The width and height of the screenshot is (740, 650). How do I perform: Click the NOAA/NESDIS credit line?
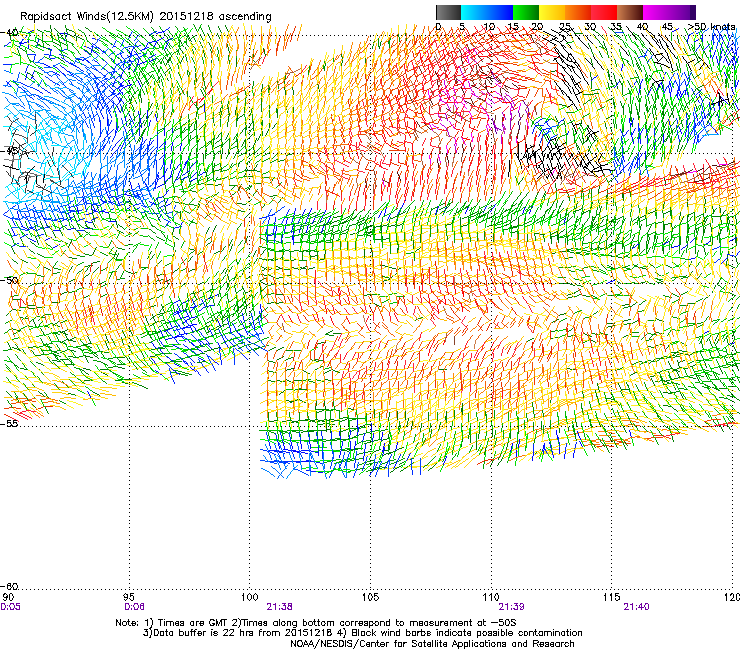[432, 644]
